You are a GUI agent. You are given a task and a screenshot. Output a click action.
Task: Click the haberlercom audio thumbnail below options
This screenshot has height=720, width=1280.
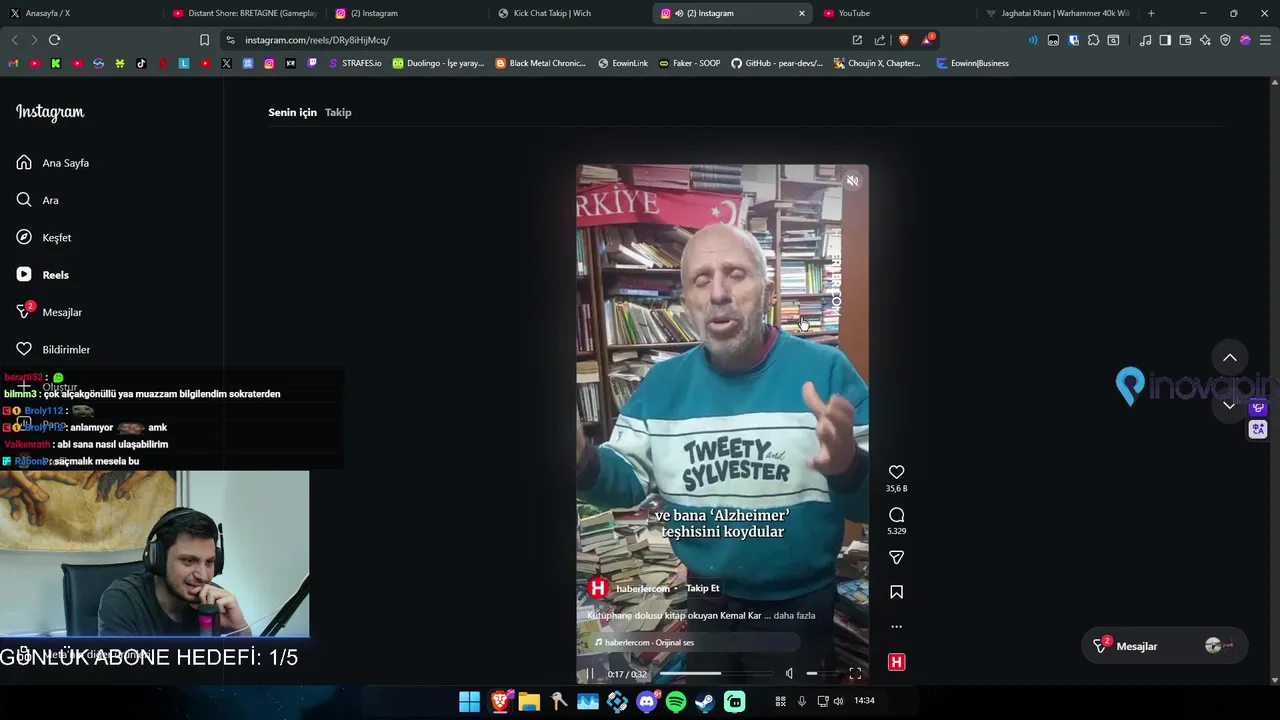click(896, 662)
